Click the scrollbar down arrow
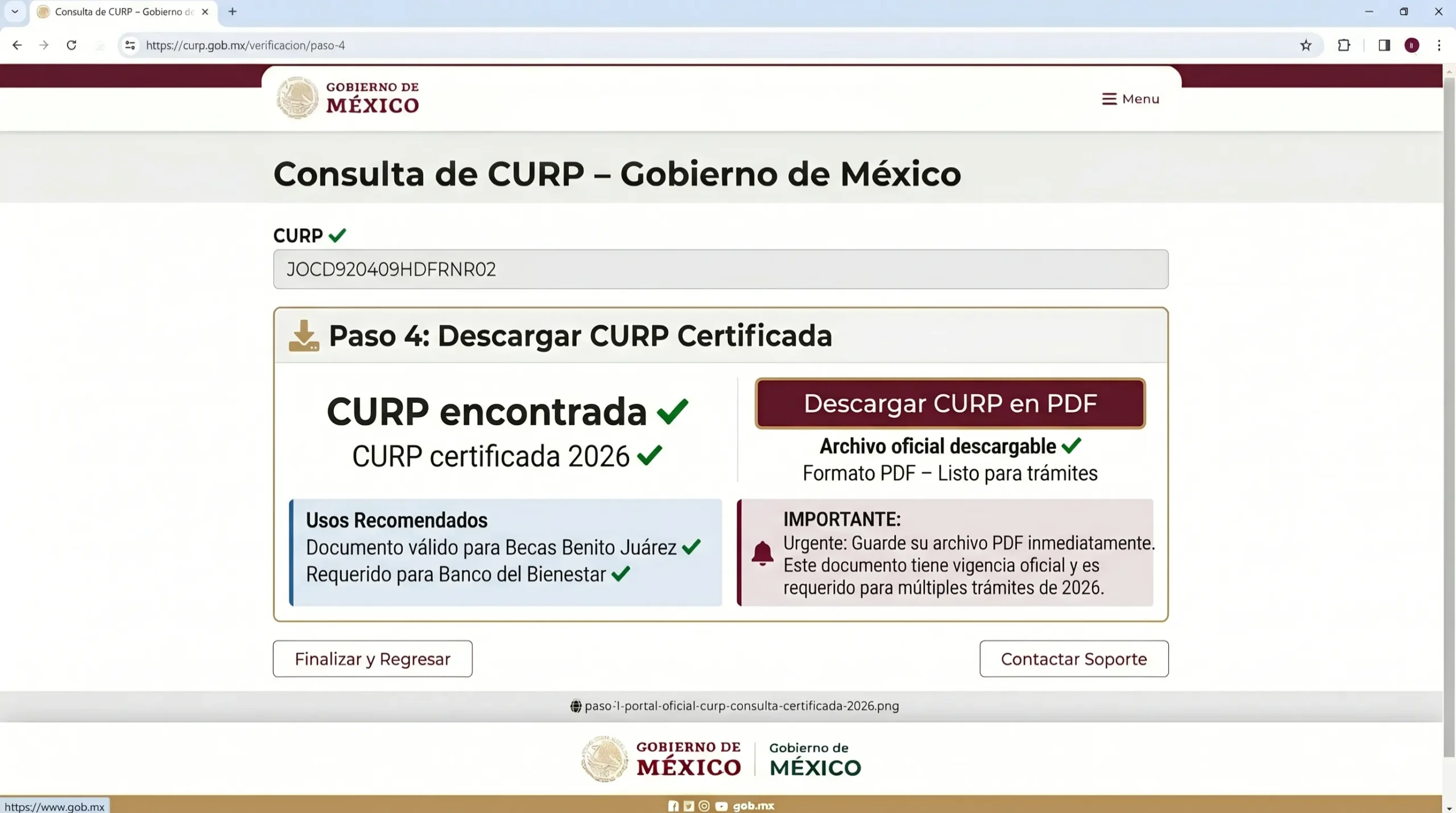Screen dimensions: 1456x813 point(1449,808)
